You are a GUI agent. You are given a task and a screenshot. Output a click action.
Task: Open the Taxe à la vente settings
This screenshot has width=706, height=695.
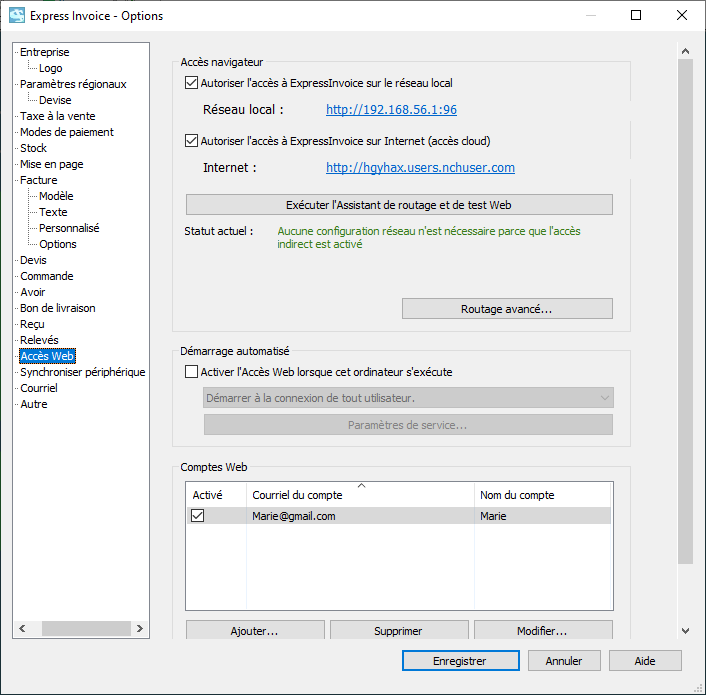(x=58, y=116)
